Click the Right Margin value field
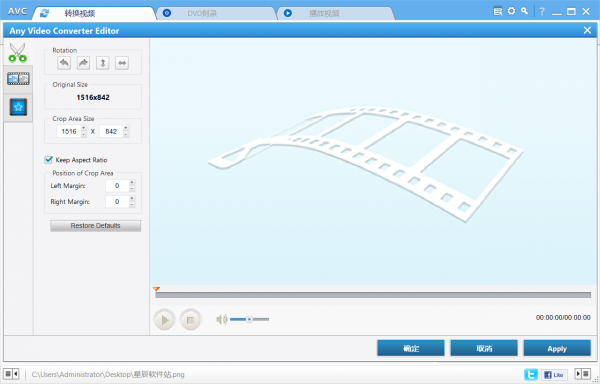The height and width of the screenshot is (384, 600). tap(117, 202)
